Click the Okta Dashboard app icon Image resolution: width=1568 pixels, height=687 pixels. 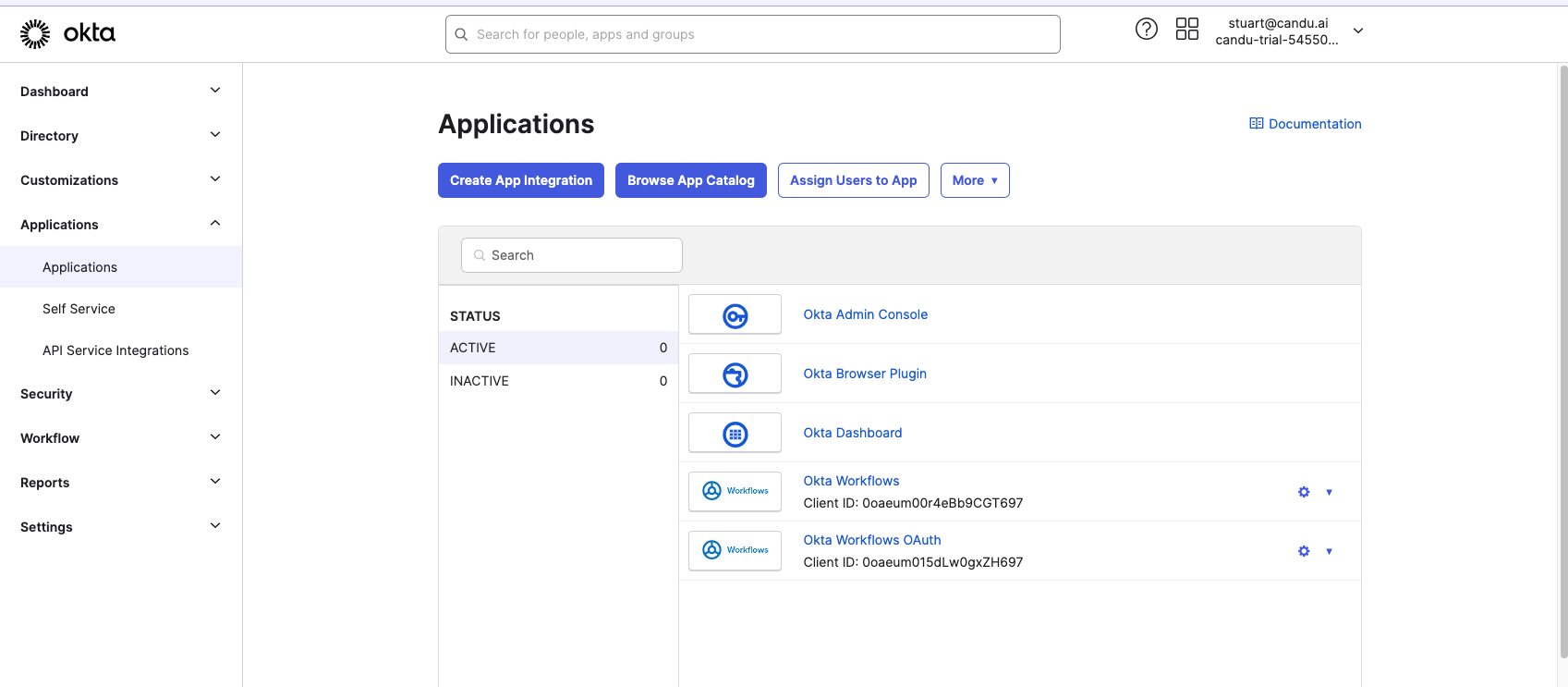(x=735, y=433)
